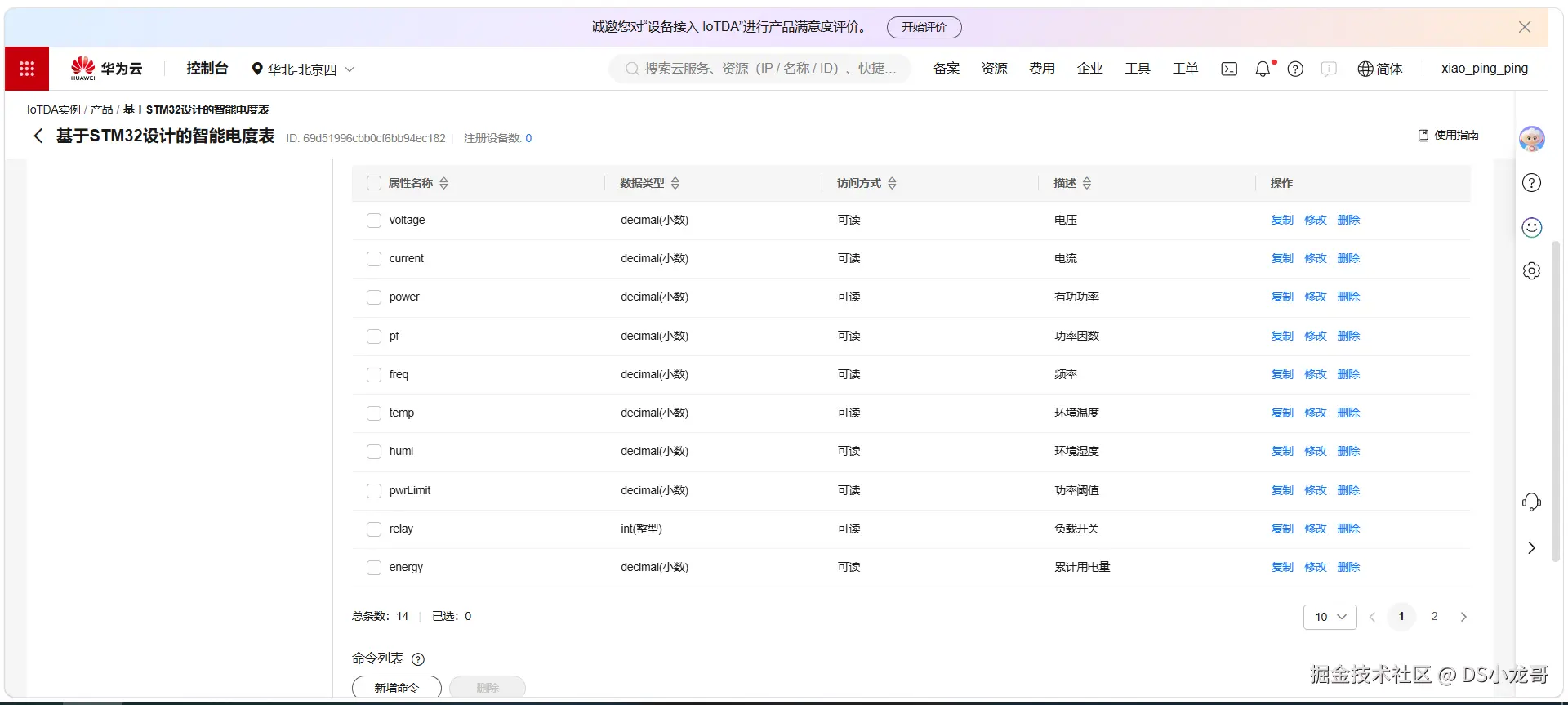Screen dimensions: 1568x705
Task: Click 修改 for the pwrLimit property
Action: [x=1316, y=490]
